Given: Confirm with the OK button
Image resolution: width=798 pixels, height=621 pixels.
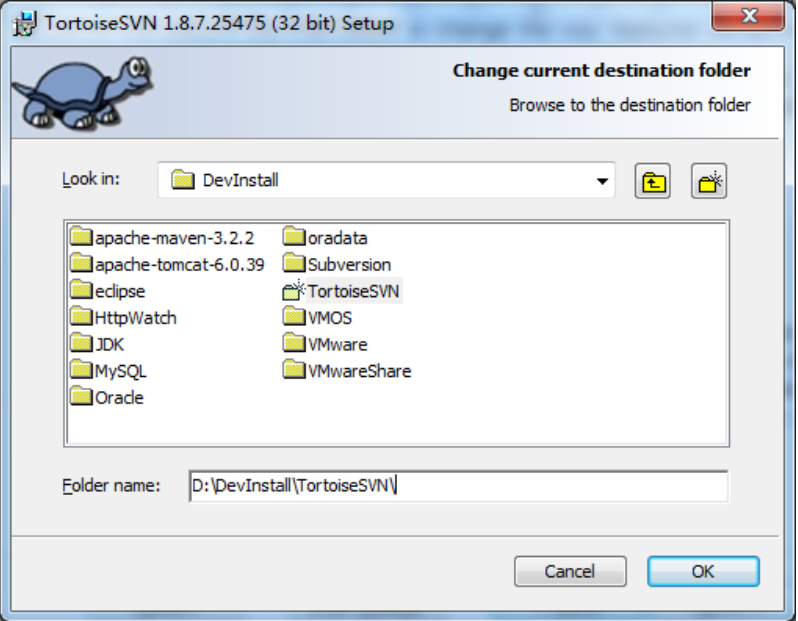Looking at the screenshot, I should pos(703,571).
